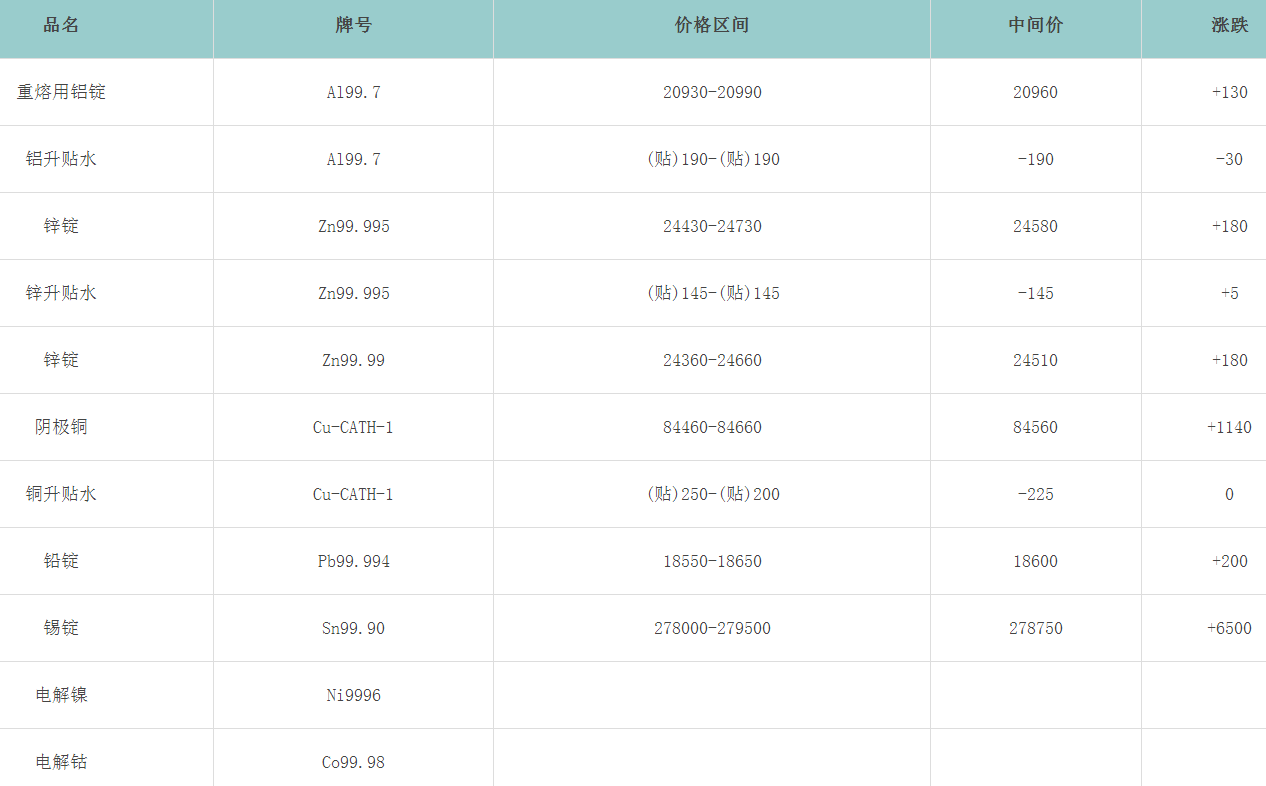This screenshot has height=786, width=1266.
Task: Click the 涨跌 column header
Action: pos(1229,26)
